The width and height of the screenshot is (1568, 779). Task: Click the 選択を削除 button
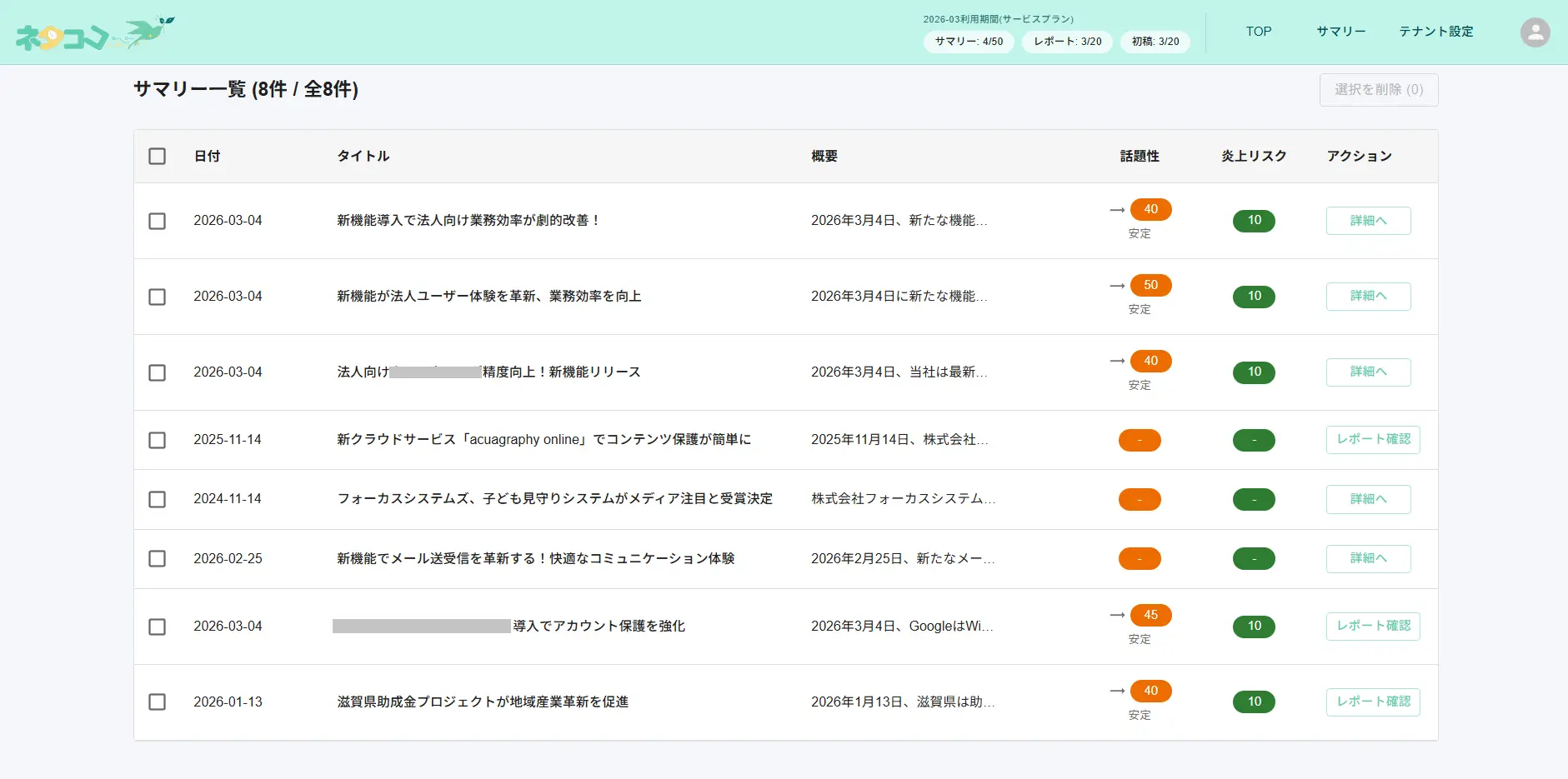point(1378,89)
